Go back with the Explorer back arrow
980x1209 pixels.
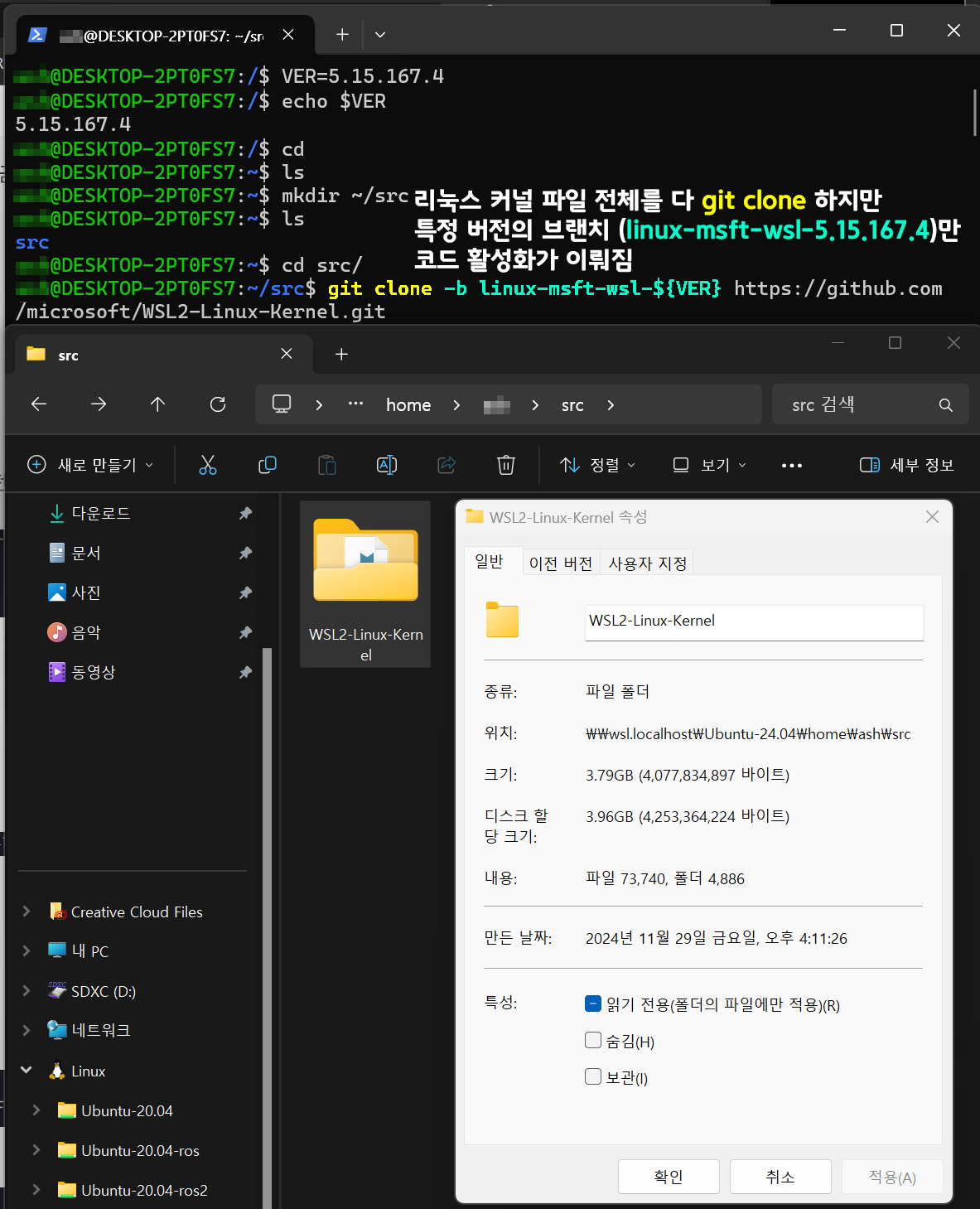click(x=39, y=404)
